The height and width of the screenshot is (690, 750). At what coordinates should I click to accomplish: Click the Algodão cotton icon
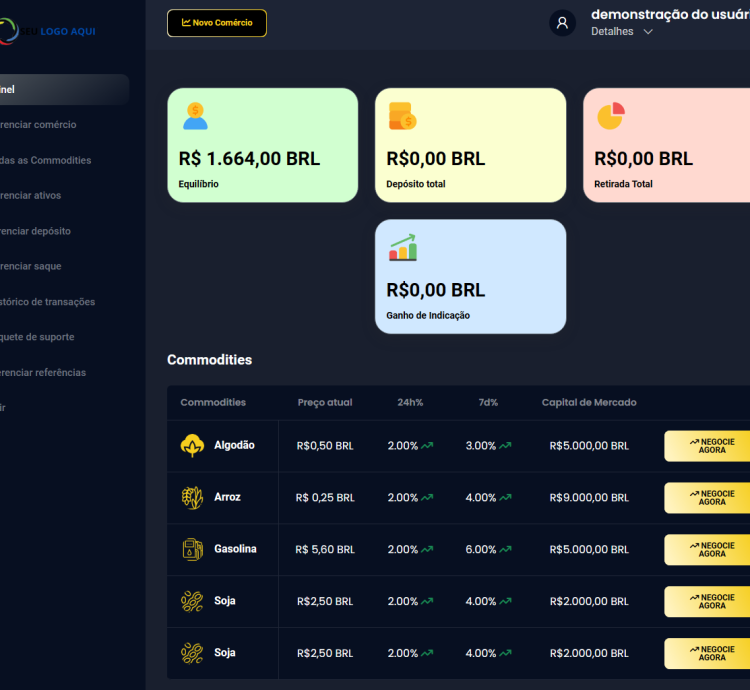click(x=192, y=446)
